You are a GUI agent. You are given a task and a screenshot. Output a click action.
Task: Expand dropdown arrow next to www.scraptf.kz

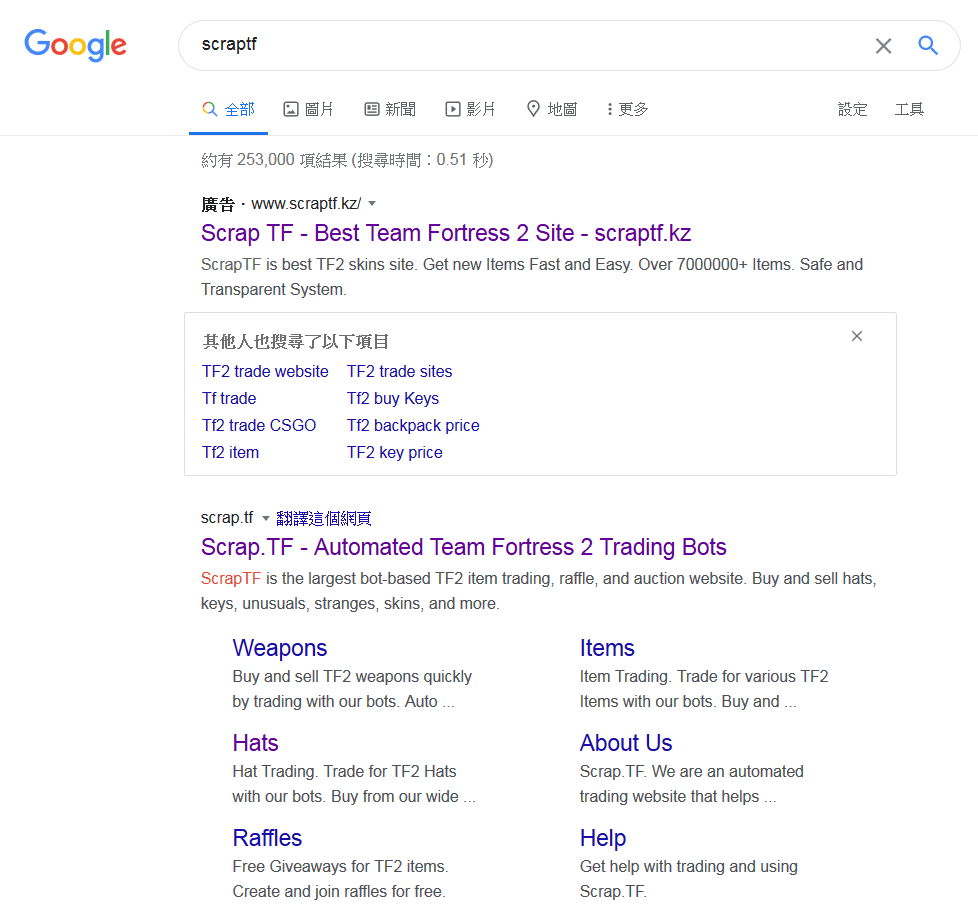point(372,204)
